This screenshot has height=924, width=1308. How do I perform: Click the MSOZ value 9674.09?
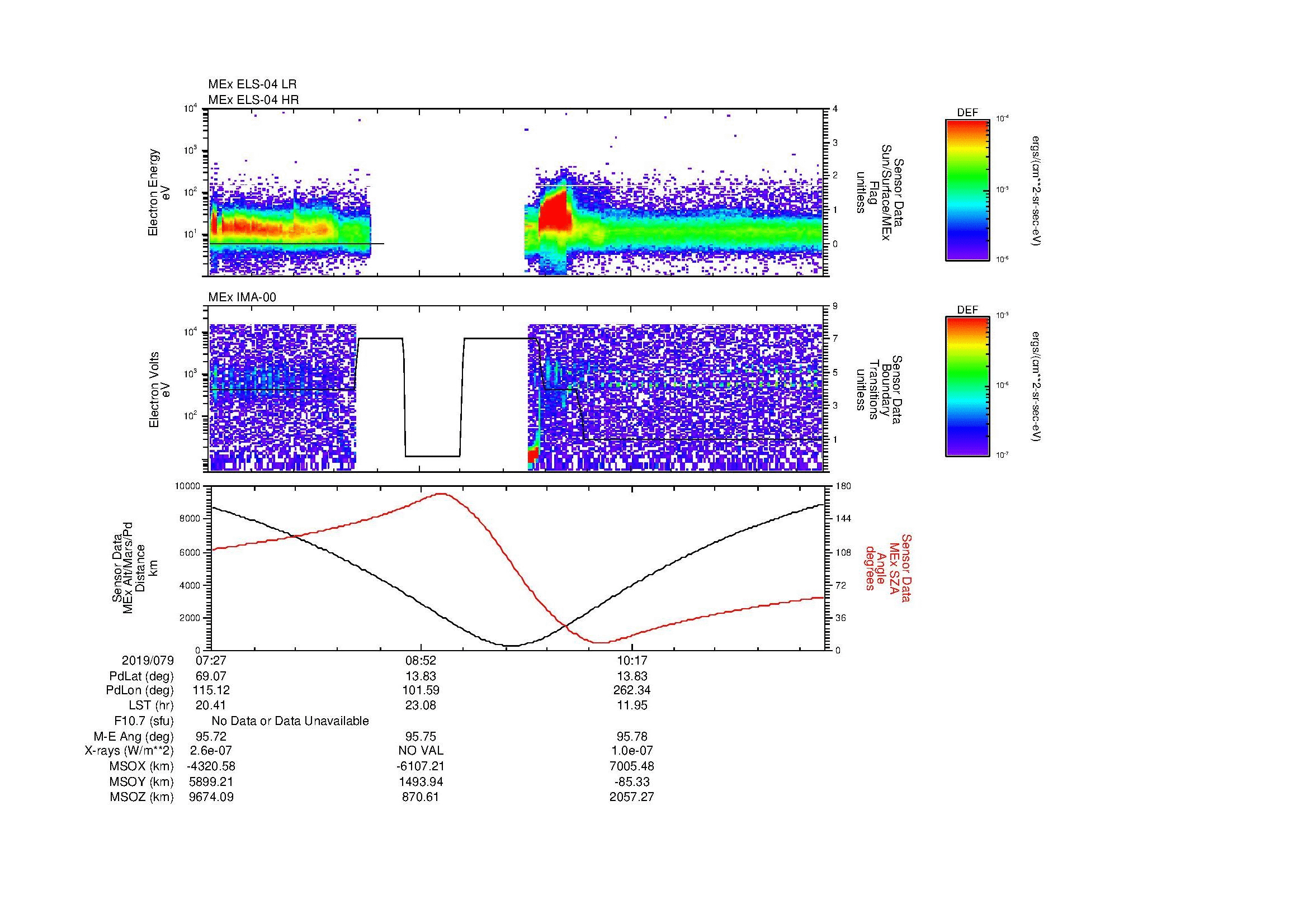tap(211, 797)
